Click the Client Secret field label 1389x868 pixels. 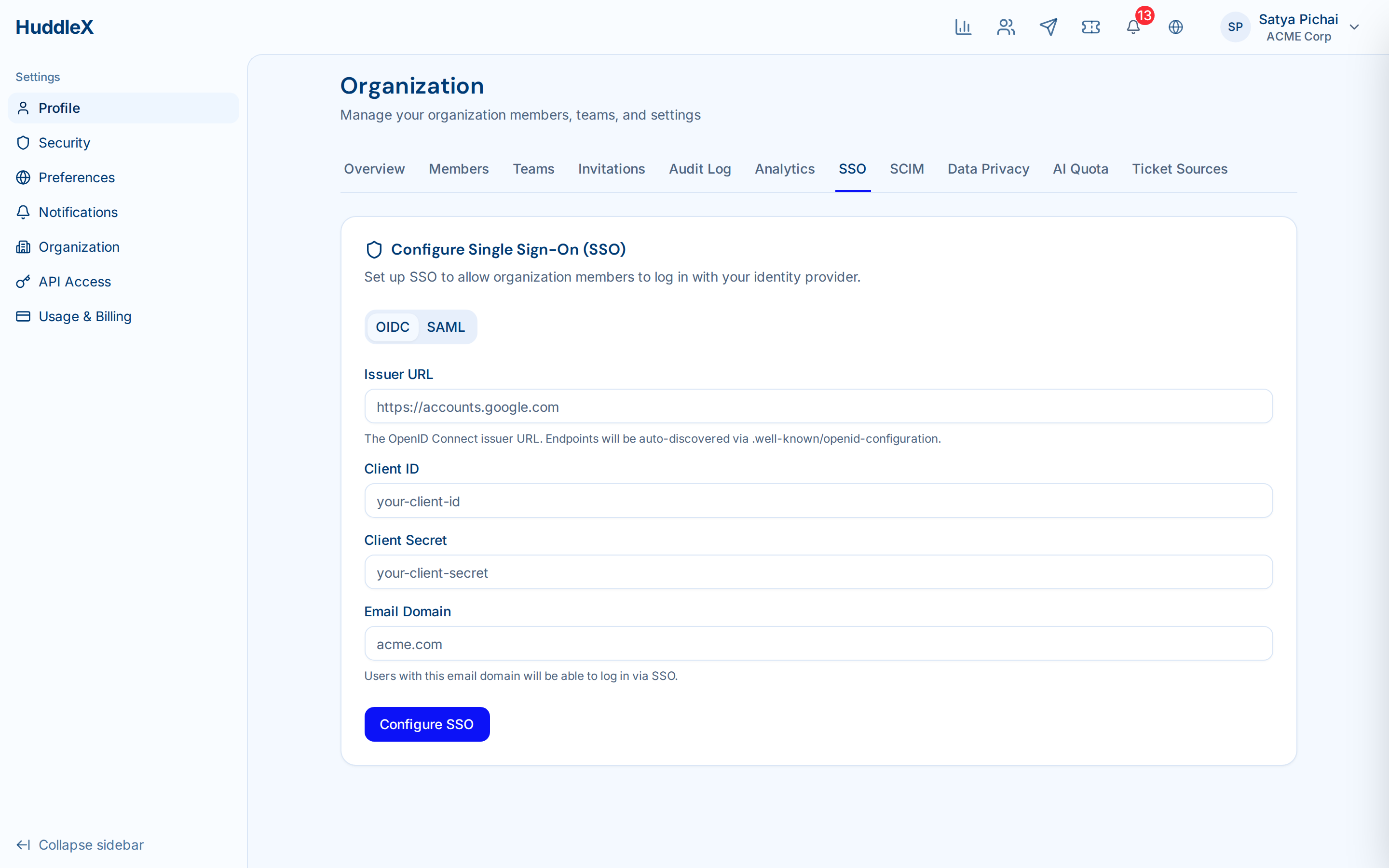tap(405, 540)
